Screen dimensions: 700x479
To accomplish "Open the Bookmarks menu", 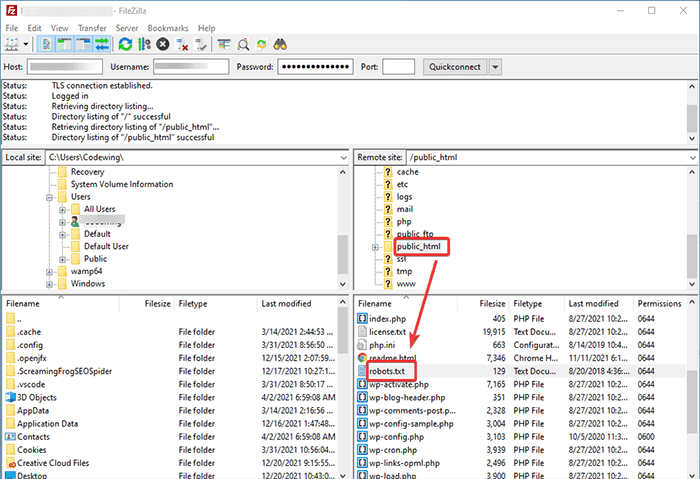I will (166, 28).
